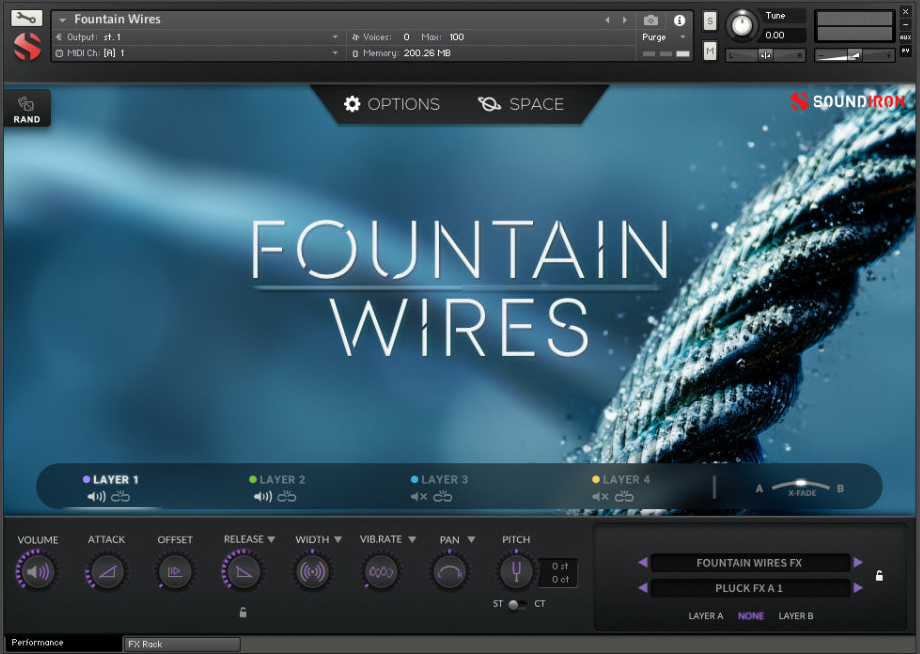Viewport: 920px width, 654px height.
Task: Open the Vib.Rate dropdown arrow
Action: [412, 539]
